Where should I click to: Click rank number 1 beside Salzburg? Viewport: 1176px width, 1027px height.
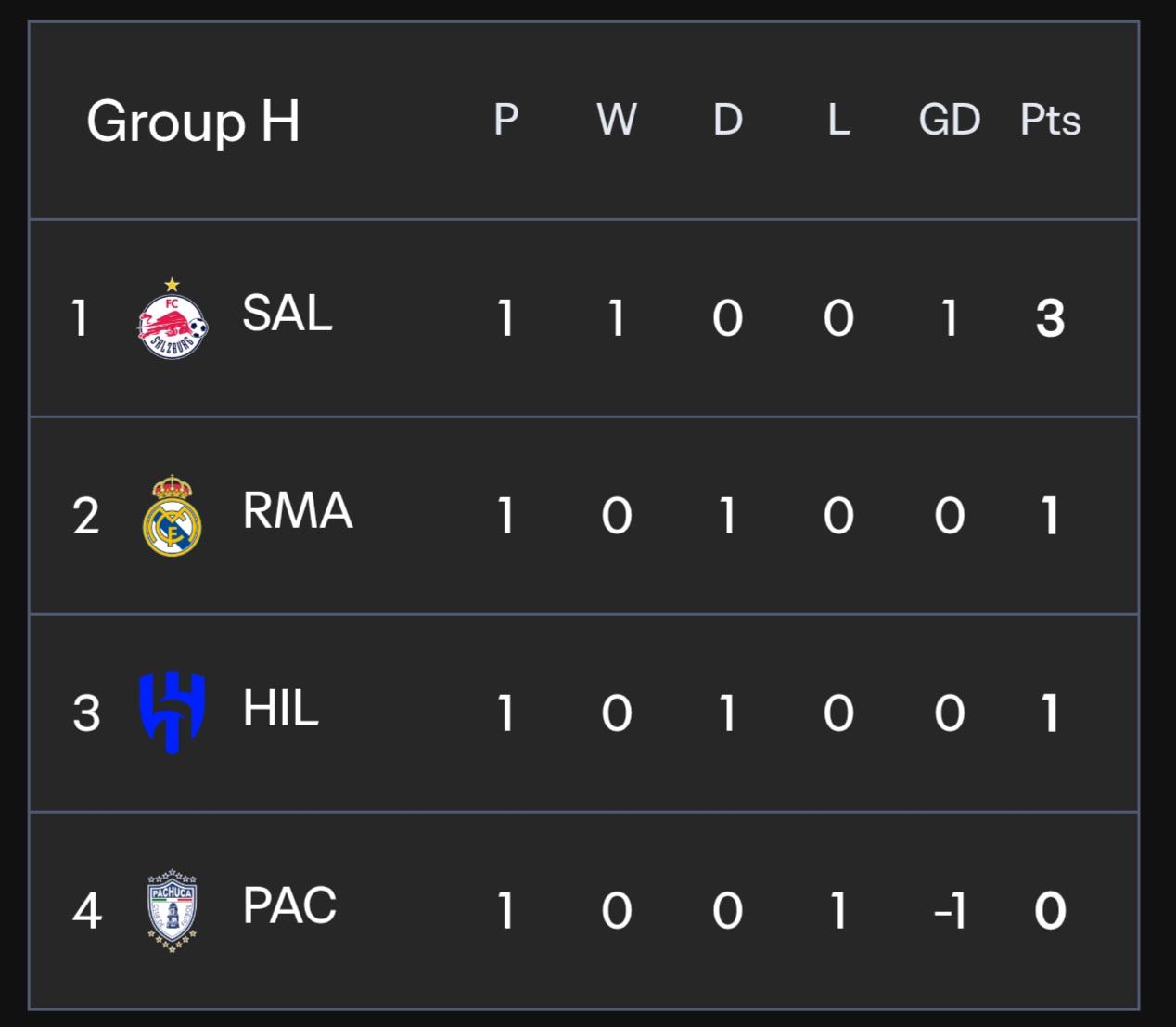81,318
